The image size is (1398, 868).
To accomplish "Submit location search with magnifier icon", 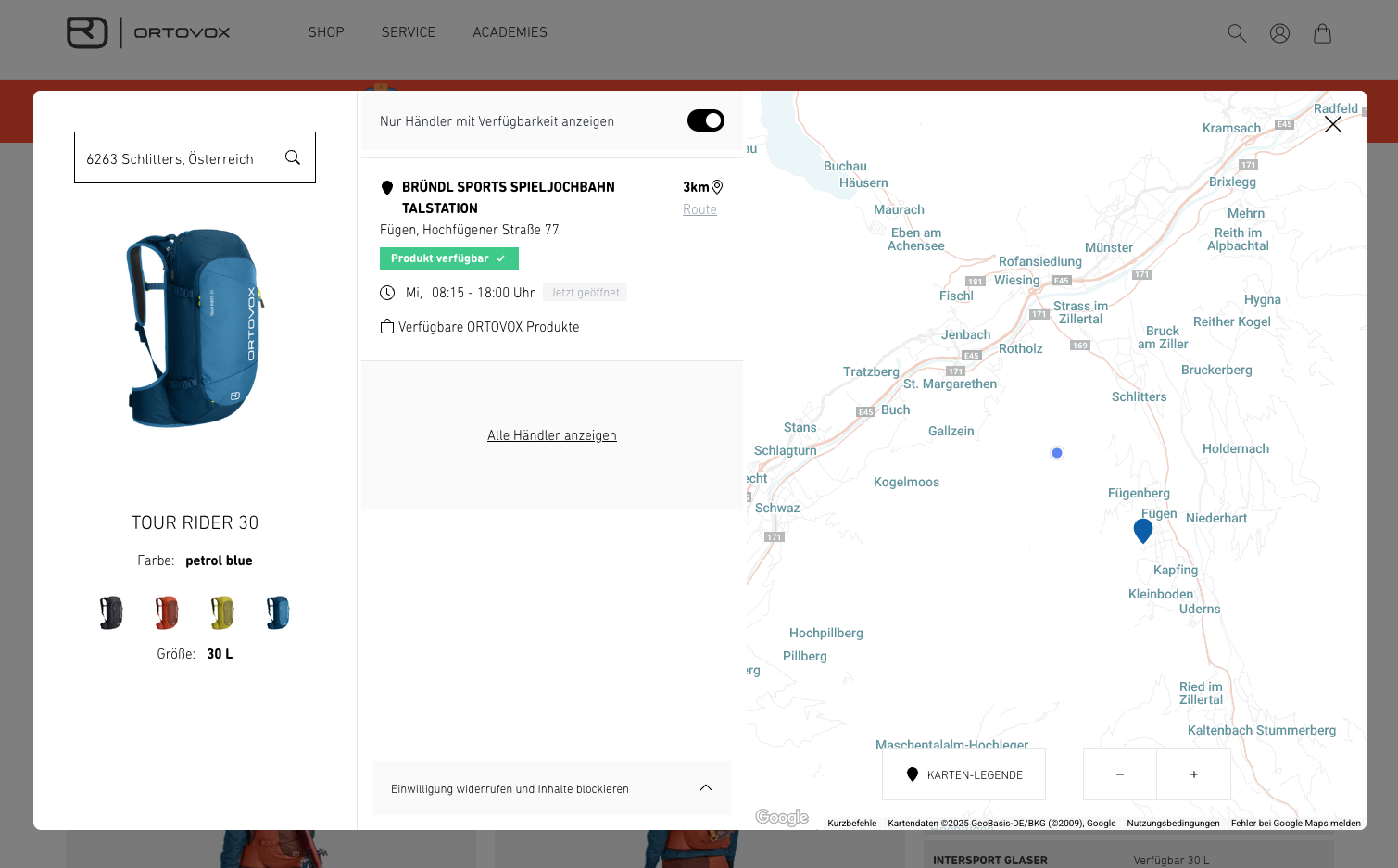I will pos(293,157).
